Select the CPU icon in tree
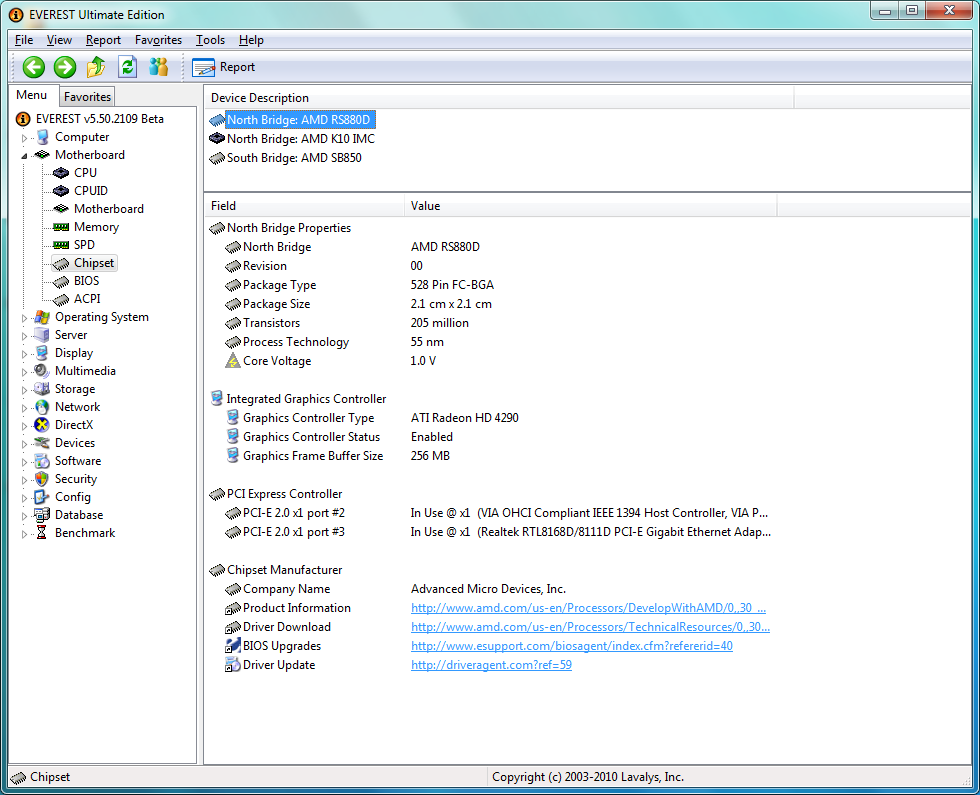This screenshot has height=795, width=980. click(61, 172)
